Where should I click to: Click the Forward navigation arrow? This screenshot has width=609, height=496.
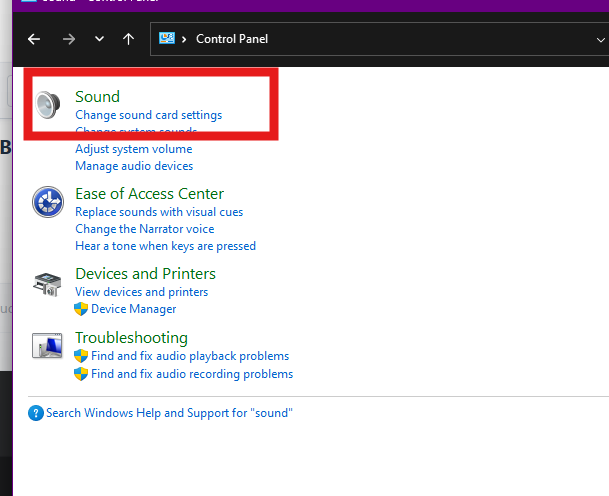point(69,39)
